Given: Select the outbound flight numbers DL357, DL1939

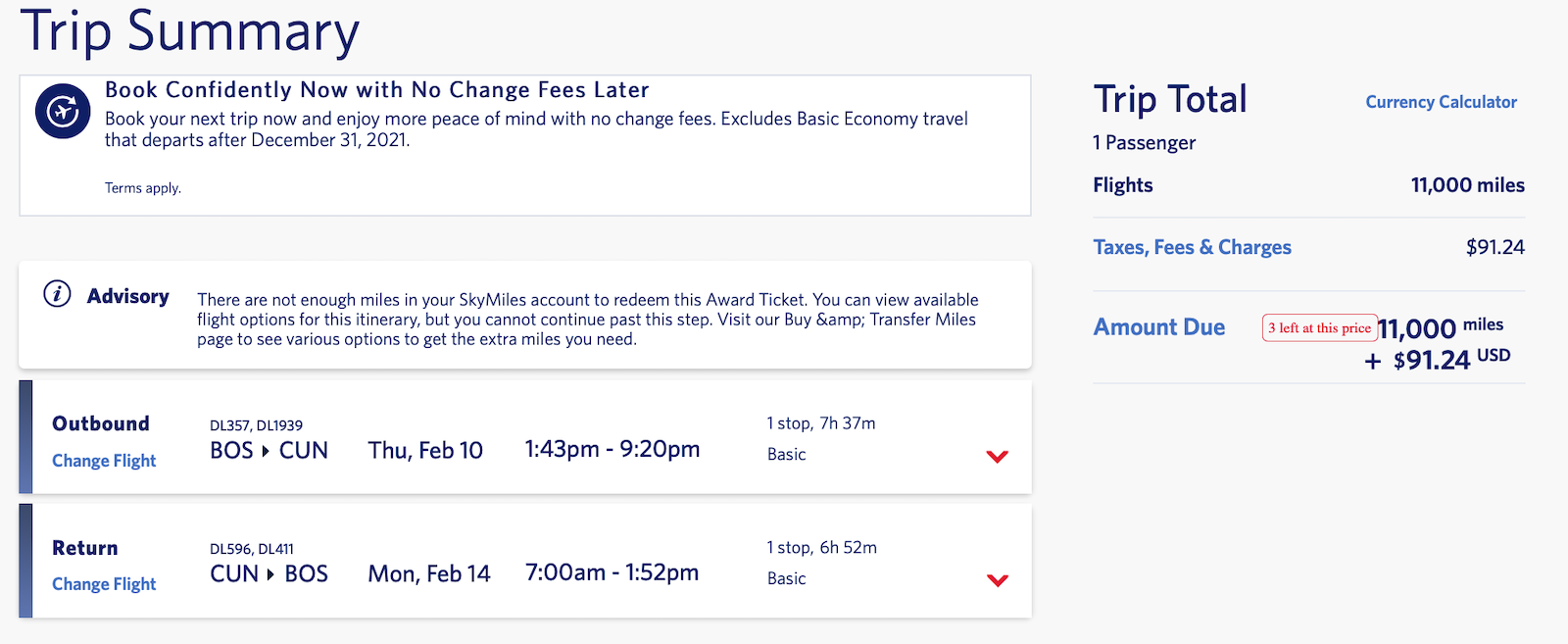Looking at the screenshot, I should pos(256,425).
